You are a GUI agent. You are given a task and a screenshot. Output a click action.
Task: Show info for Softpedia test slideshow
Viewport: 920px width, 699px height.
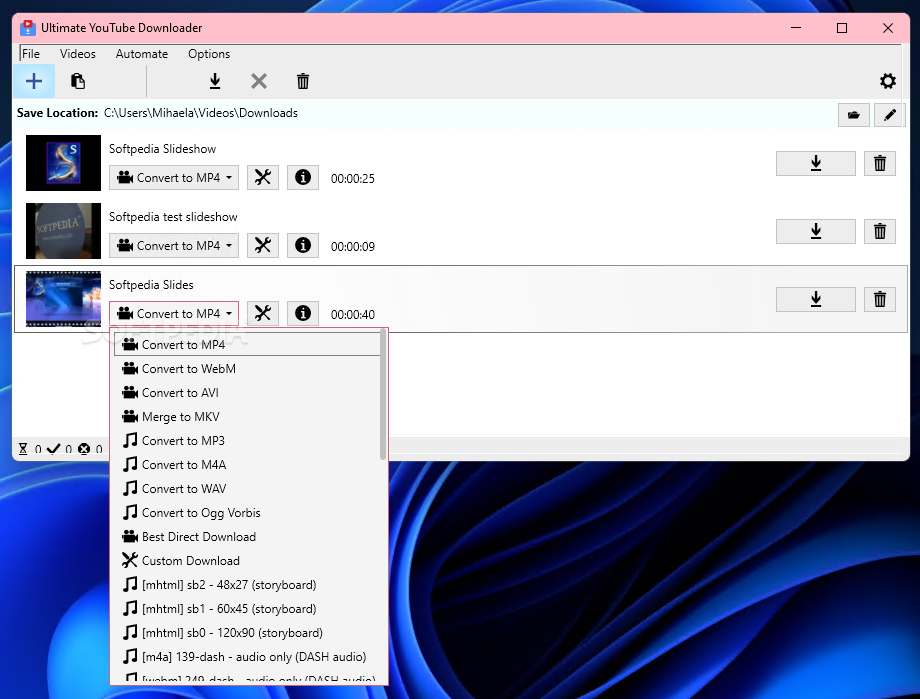click(x=303, y=245)
